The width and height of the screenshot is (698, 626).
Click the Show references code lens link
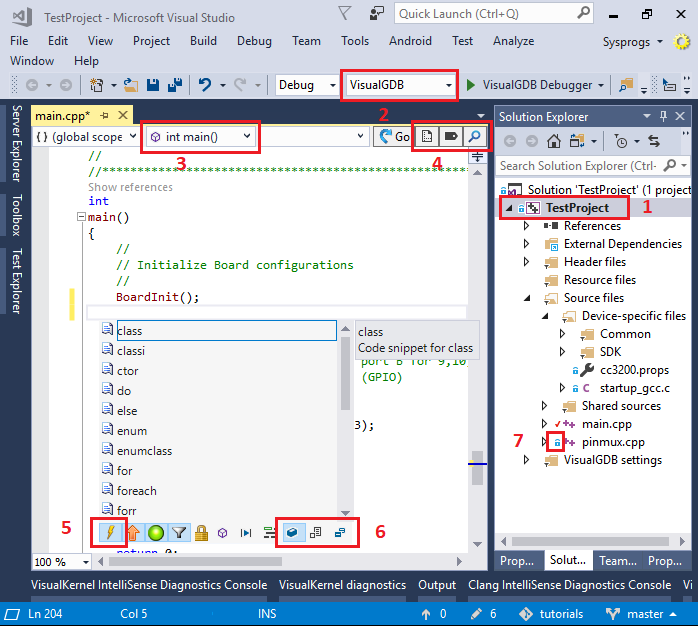[130, 187]
